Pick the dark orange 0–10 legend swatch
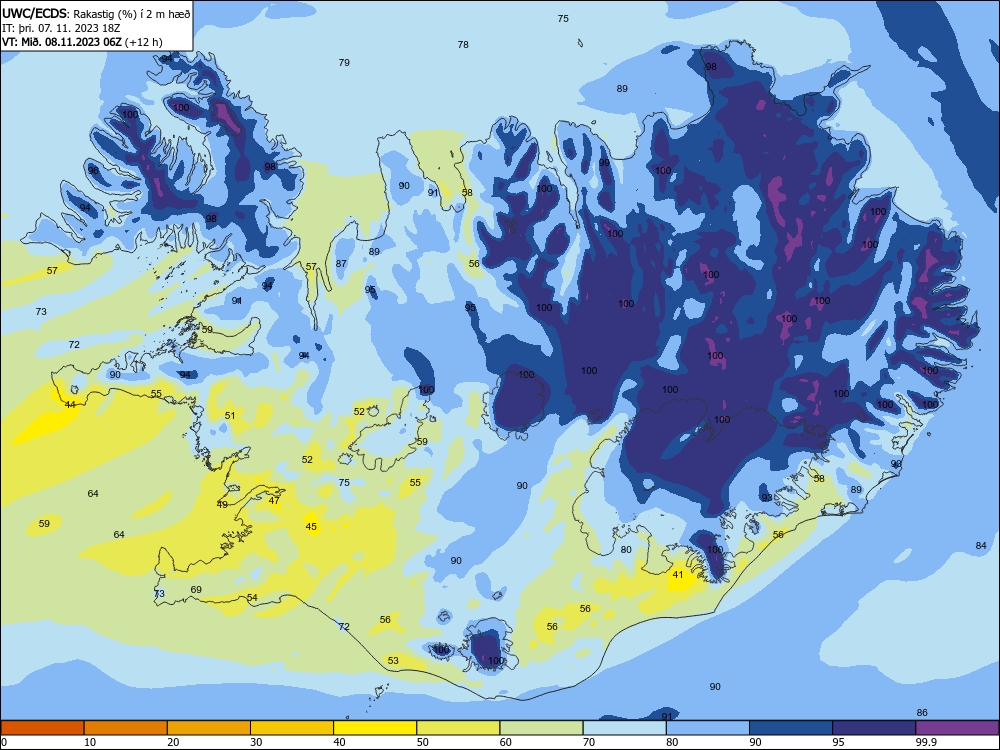 42,728
